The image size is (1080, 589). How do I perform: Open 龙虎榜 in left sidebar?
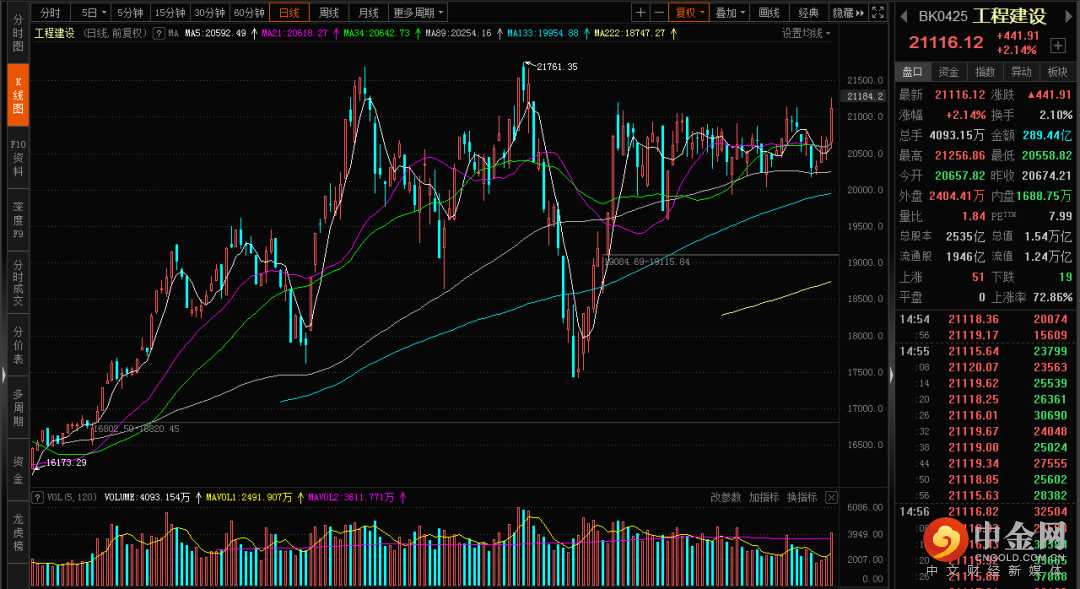(18, 532)
